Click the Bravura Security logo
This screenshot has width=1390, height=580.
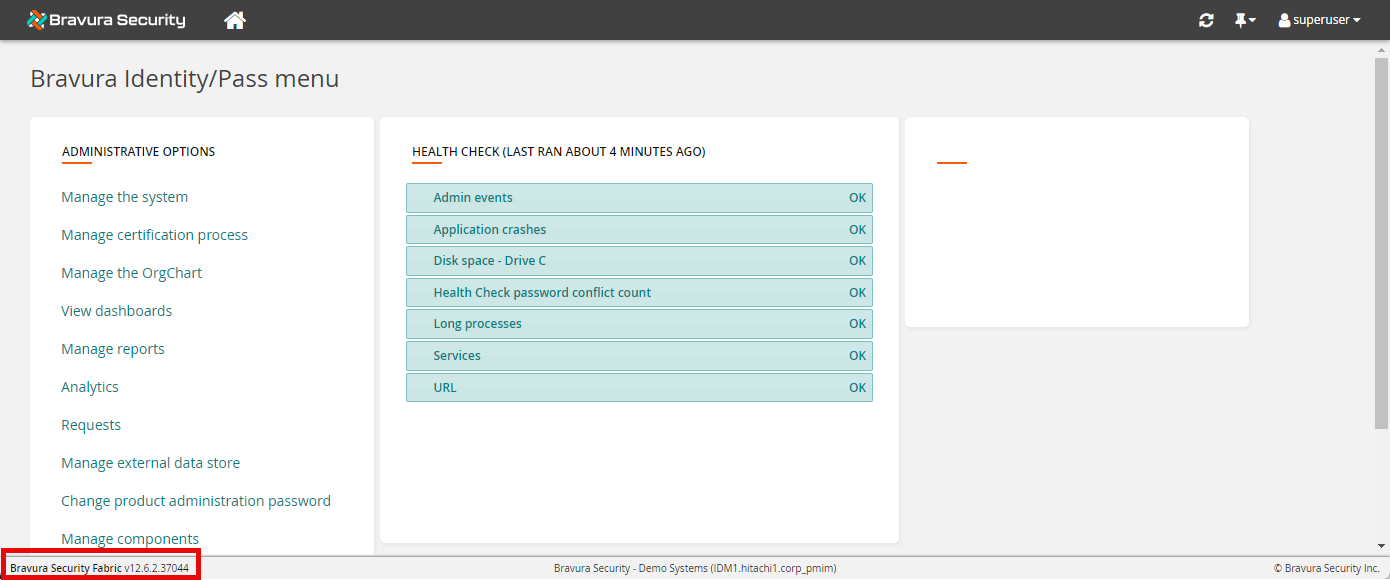pyautogui.click(x=106, y=20)
